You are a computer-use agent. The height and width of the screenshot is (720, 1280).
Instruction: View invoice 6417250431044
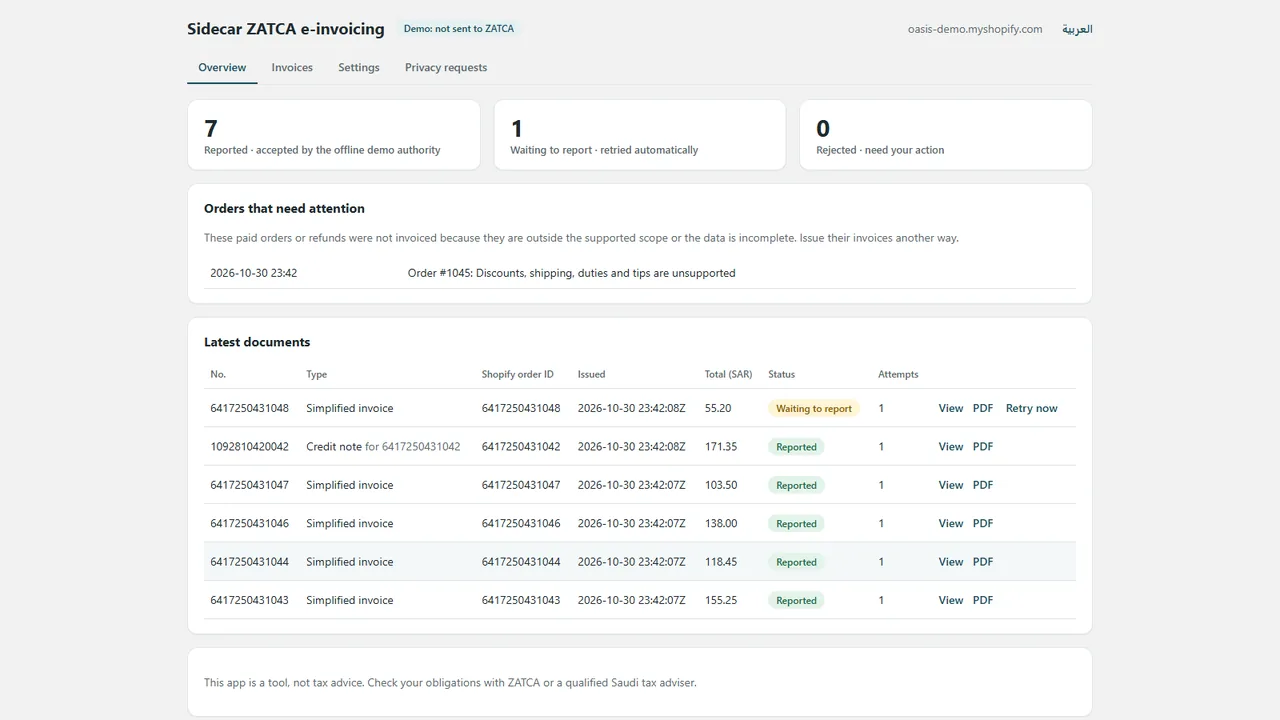coord(951,562)
